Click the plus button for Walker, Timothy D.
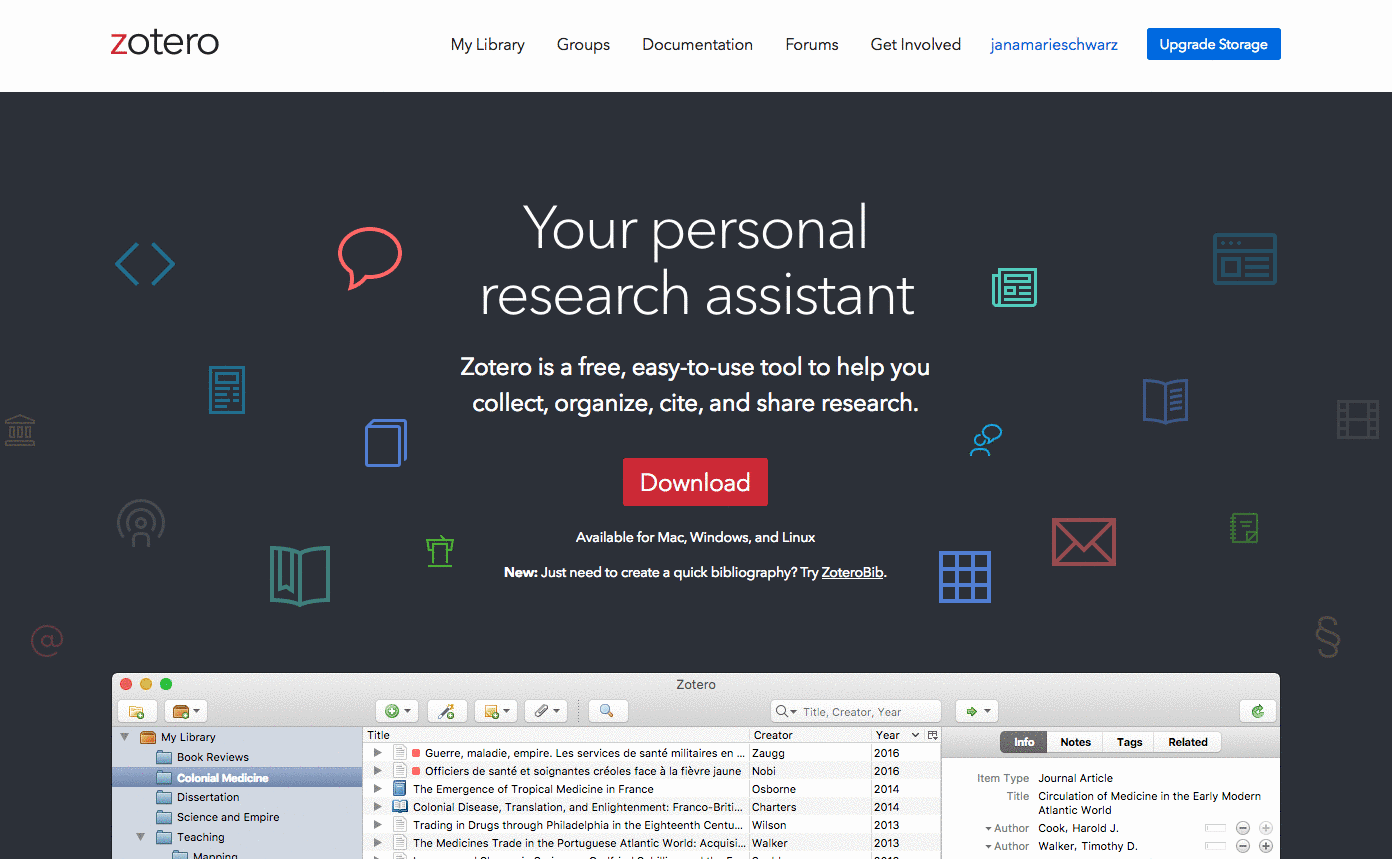The height and width of the screenshot is (859, 1392). (1266, 846)
